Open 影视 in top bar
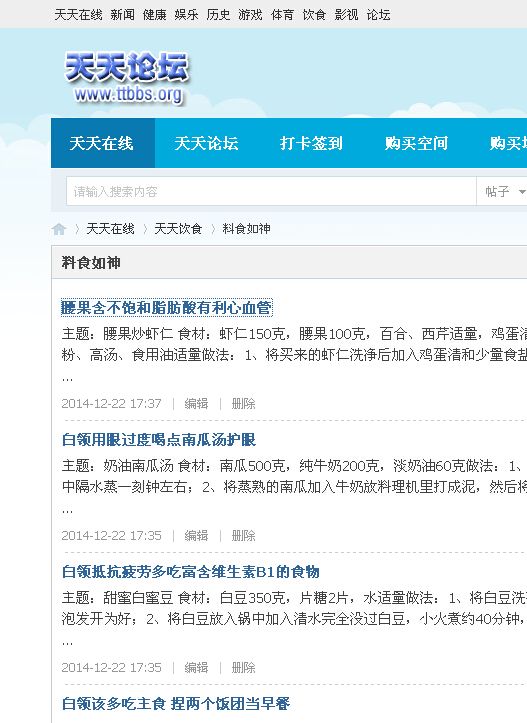Image resolution: width=527 pixels, height=723 pixels. (x=346, y=15)
